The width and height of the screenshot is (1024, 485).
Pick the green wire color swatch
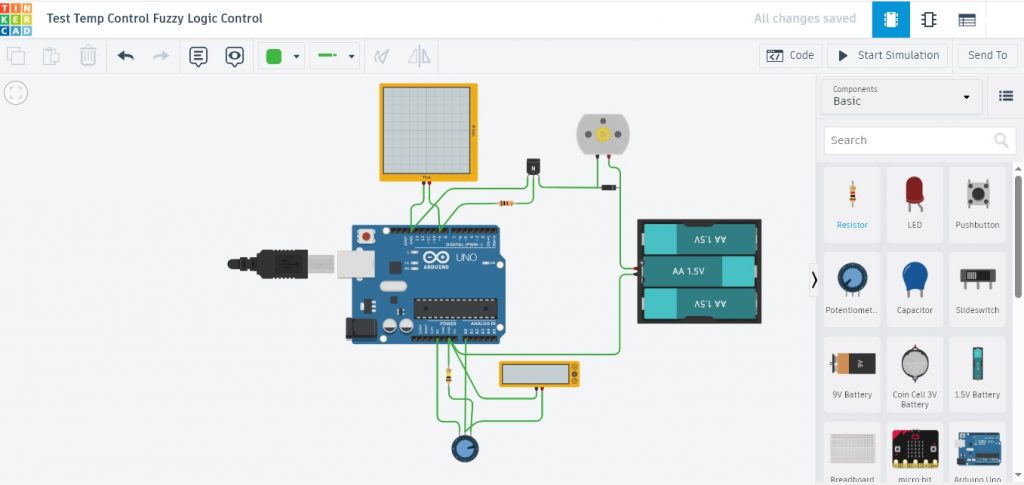pos(274,57)
